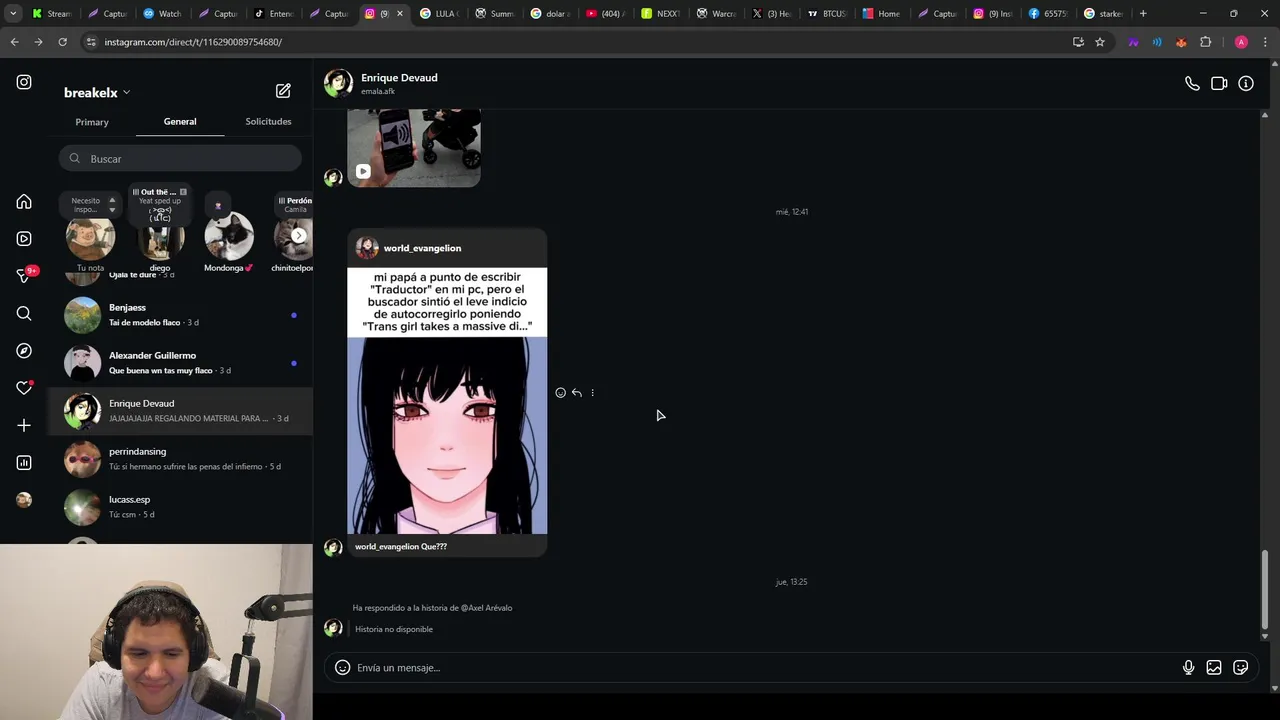Reload the page in browser toolbar
This screenshot has width=1280, height=720.
click(62, 42)
